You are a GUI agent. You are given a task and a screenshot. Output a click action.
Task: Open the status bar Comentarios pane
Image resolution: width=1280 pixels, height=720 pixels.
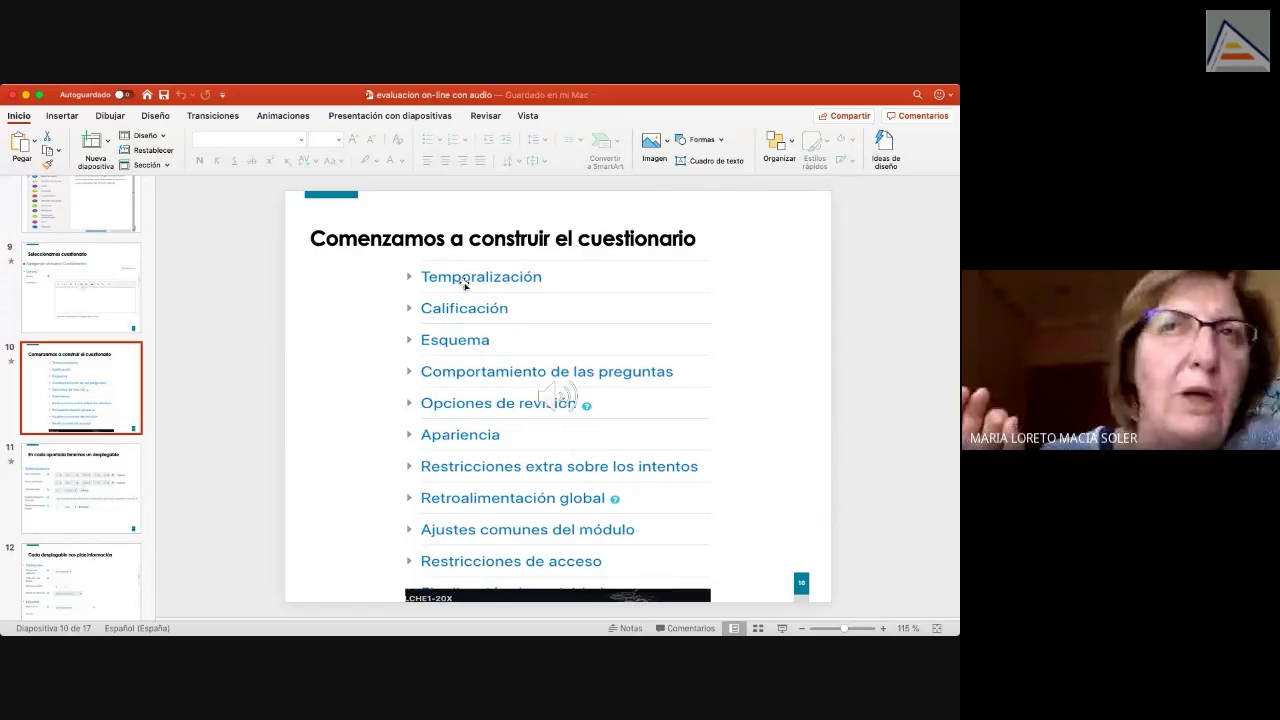tap(685, 628)
